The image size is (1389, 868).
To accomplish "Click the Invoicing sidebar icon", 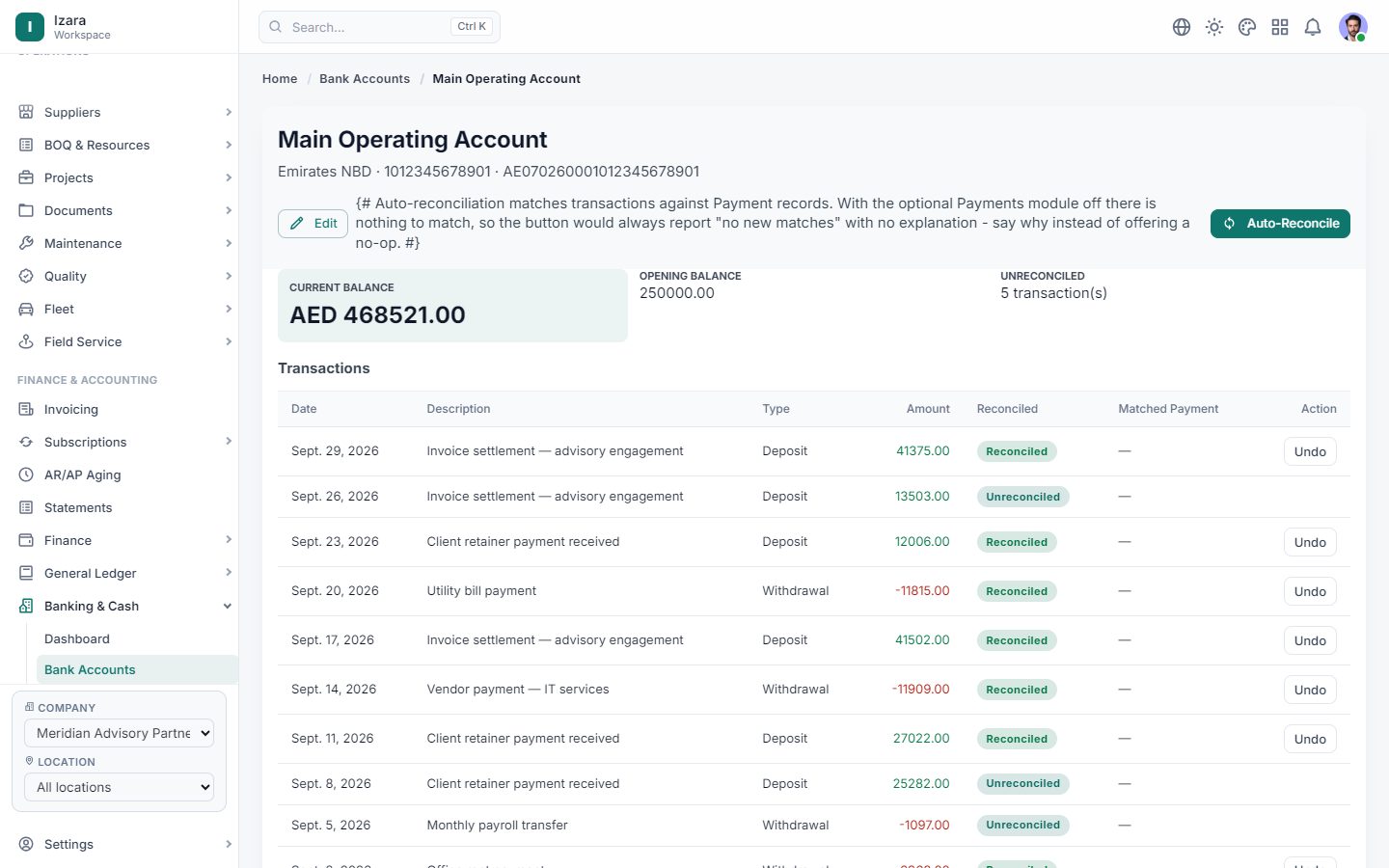I will (x=26, y=409).
